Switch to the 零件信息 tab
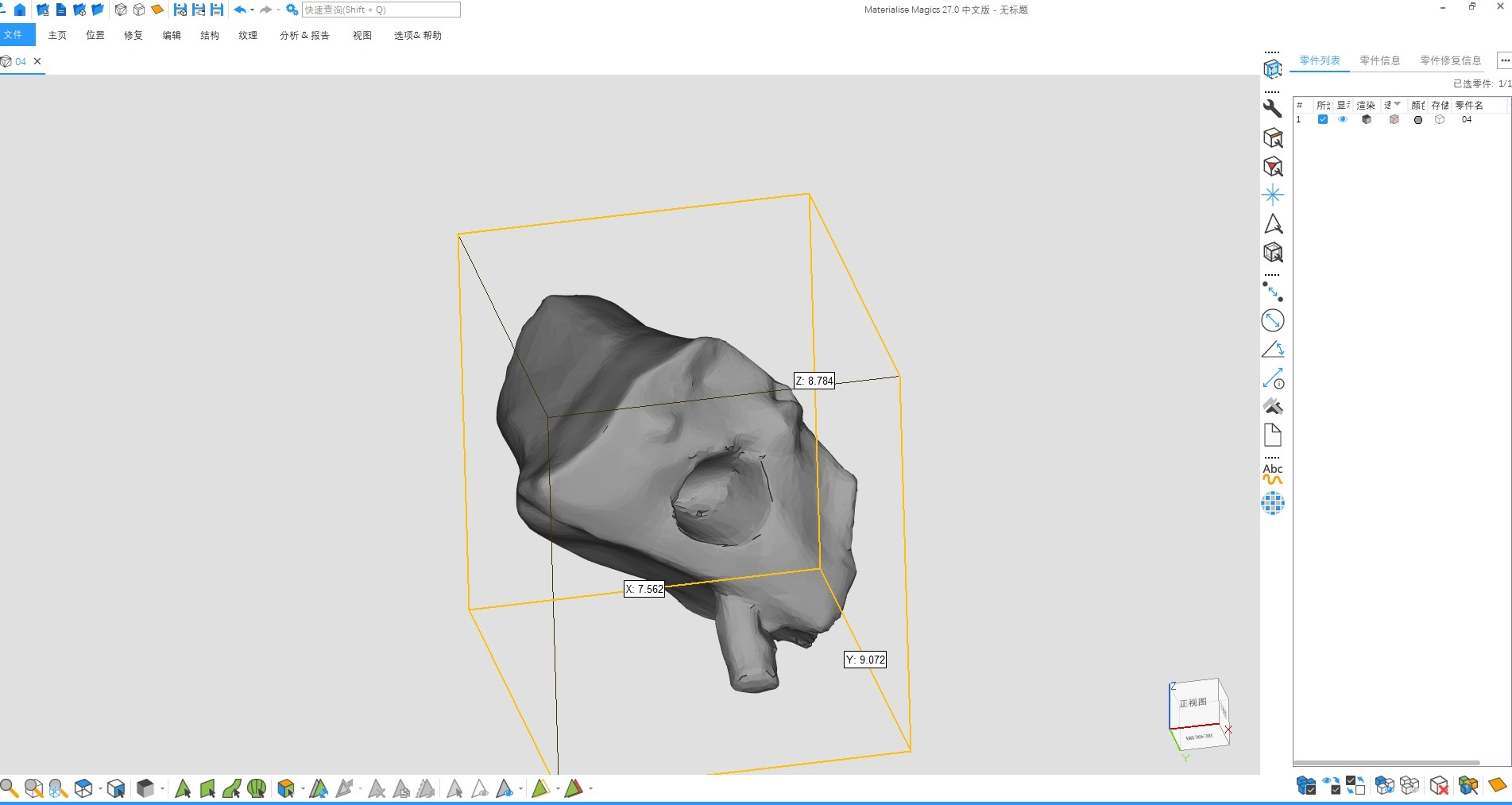 pyautogui.click(x=1379, y=60)
